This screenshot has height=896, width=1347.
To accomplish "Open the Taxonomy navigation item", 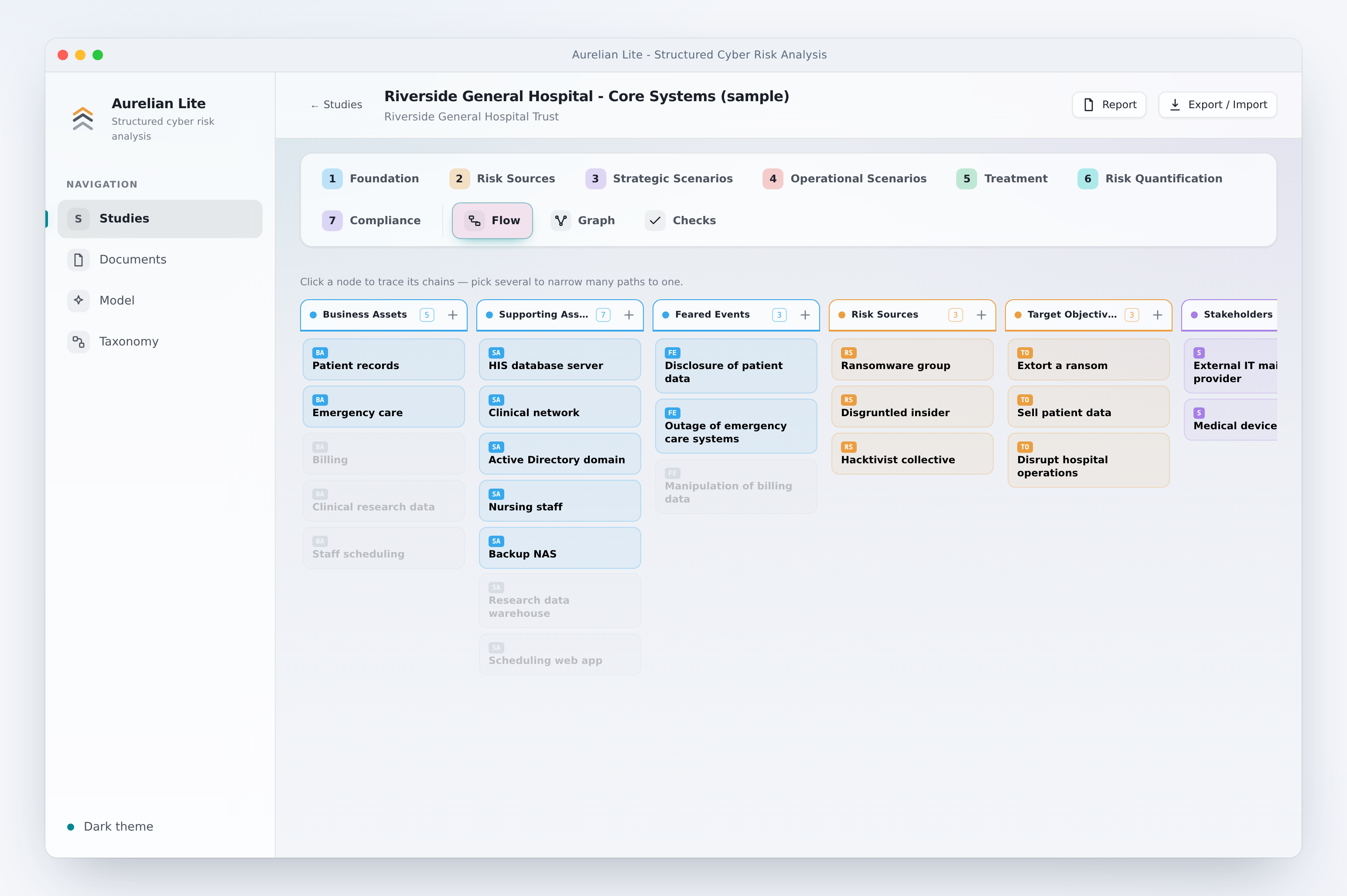I will click(x=160, y=342).
